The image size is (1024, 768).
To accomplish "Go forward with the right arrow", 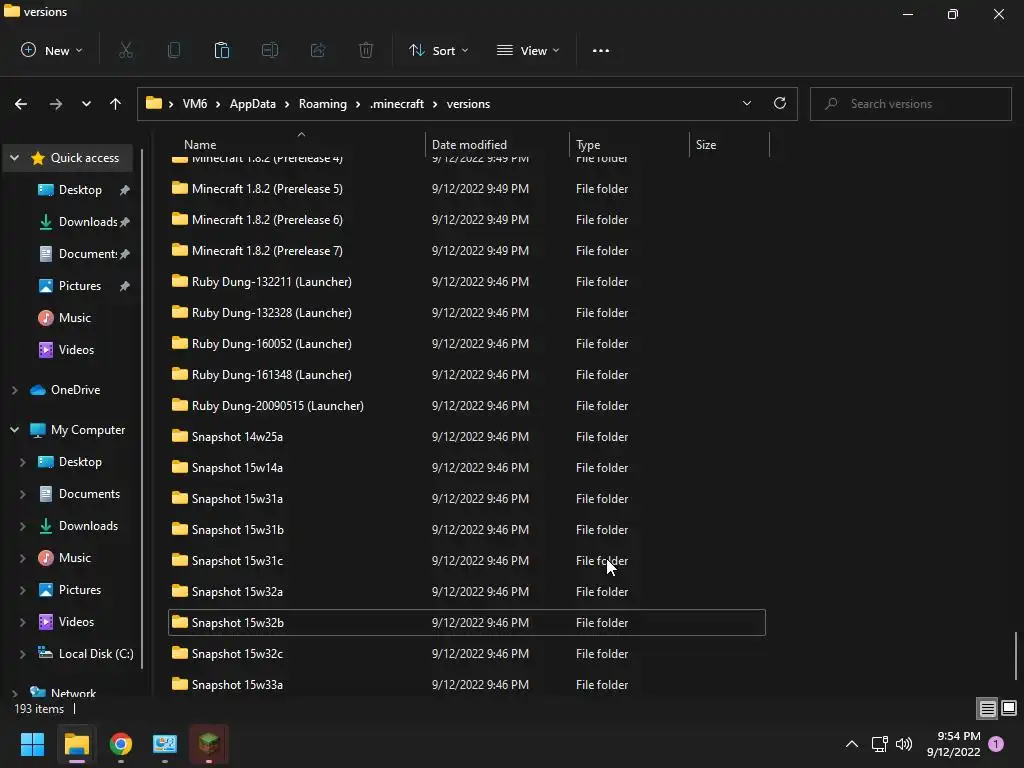I will pyautogui.click(x=56, y=104).
